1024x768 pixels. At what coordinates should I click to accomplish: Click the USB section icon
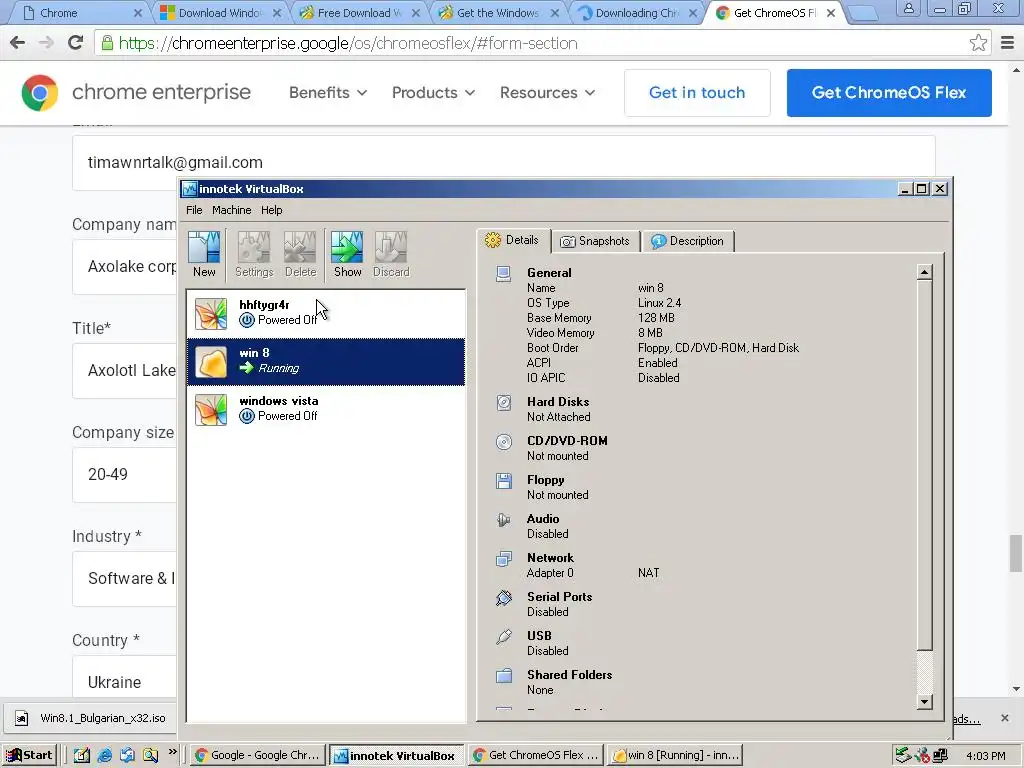(504, 637)
